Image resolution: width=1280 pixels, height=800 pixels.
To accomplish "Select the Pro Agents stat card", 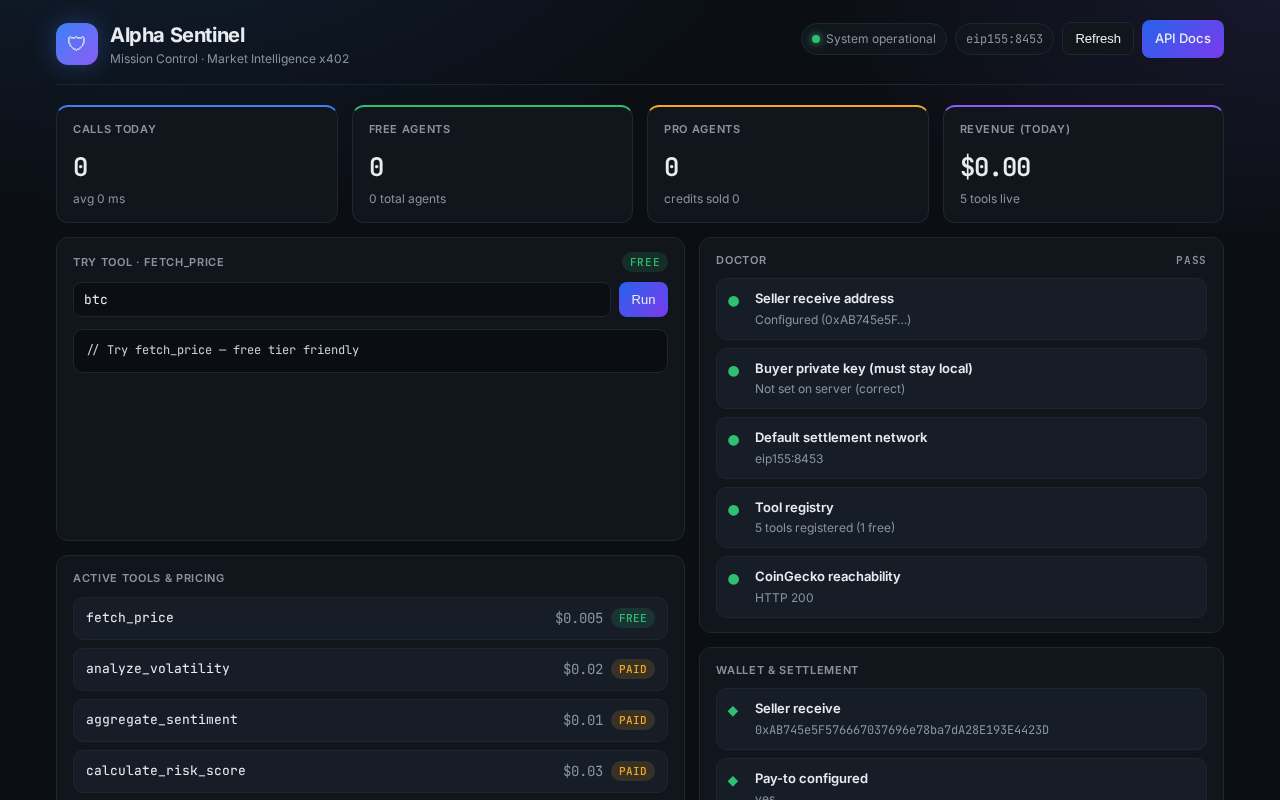I will tap(788, 164).
